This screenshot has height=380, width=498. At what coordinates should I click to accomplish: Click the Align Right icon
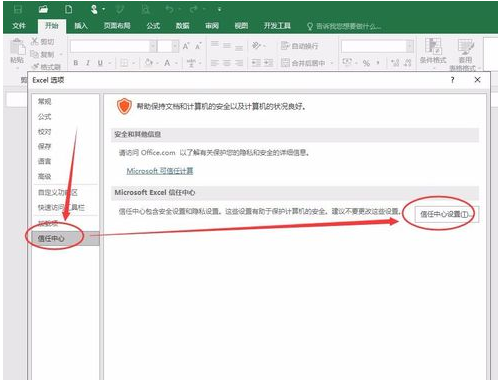(239, 62)
